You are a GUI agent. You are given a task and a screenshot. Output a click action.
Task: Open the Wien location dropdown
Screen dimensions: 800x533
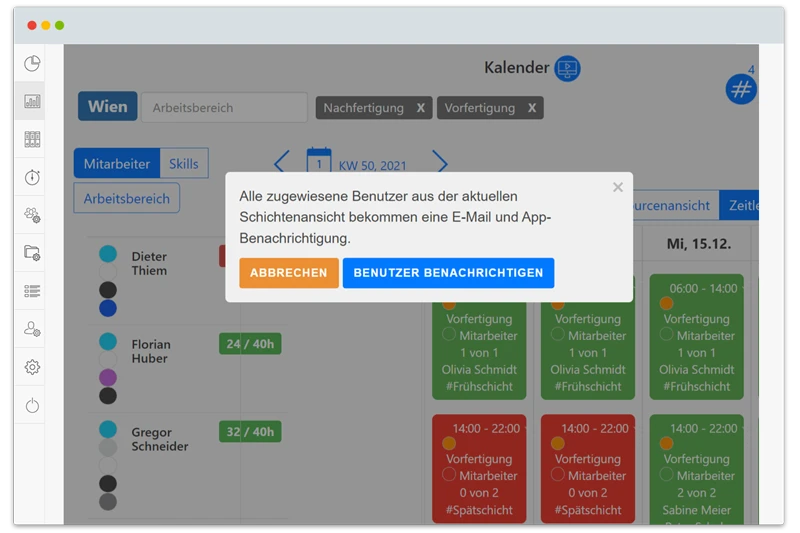coord(108,107)
